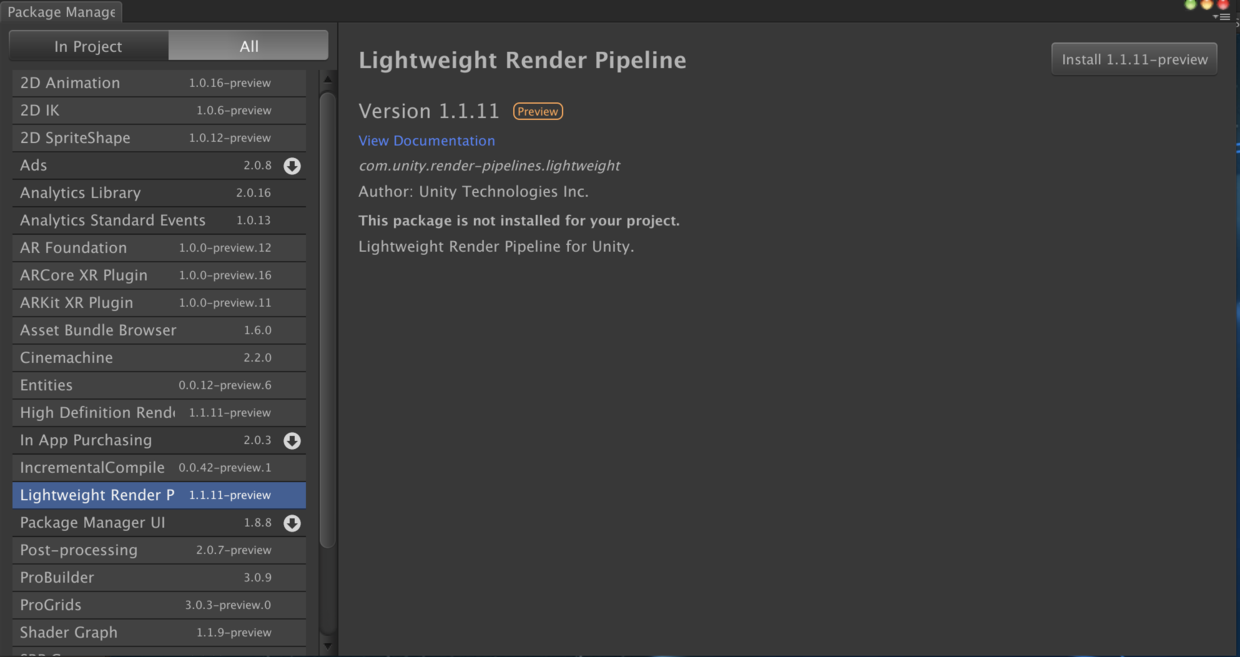Image resolution: width=1240 pixels, height=657 pixels.
Task: Select the 2D IK package
Action: [159, 110]
